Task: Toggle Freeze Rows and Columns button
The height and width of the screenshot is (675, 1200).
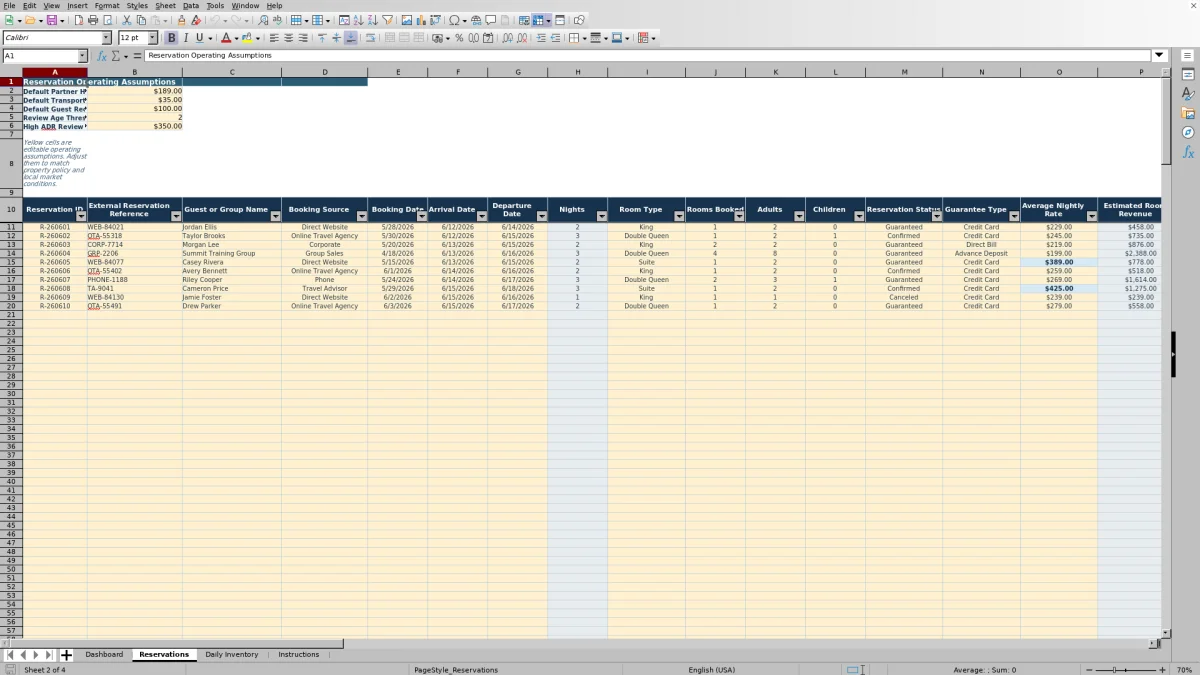Action: (x=538, y=20)
